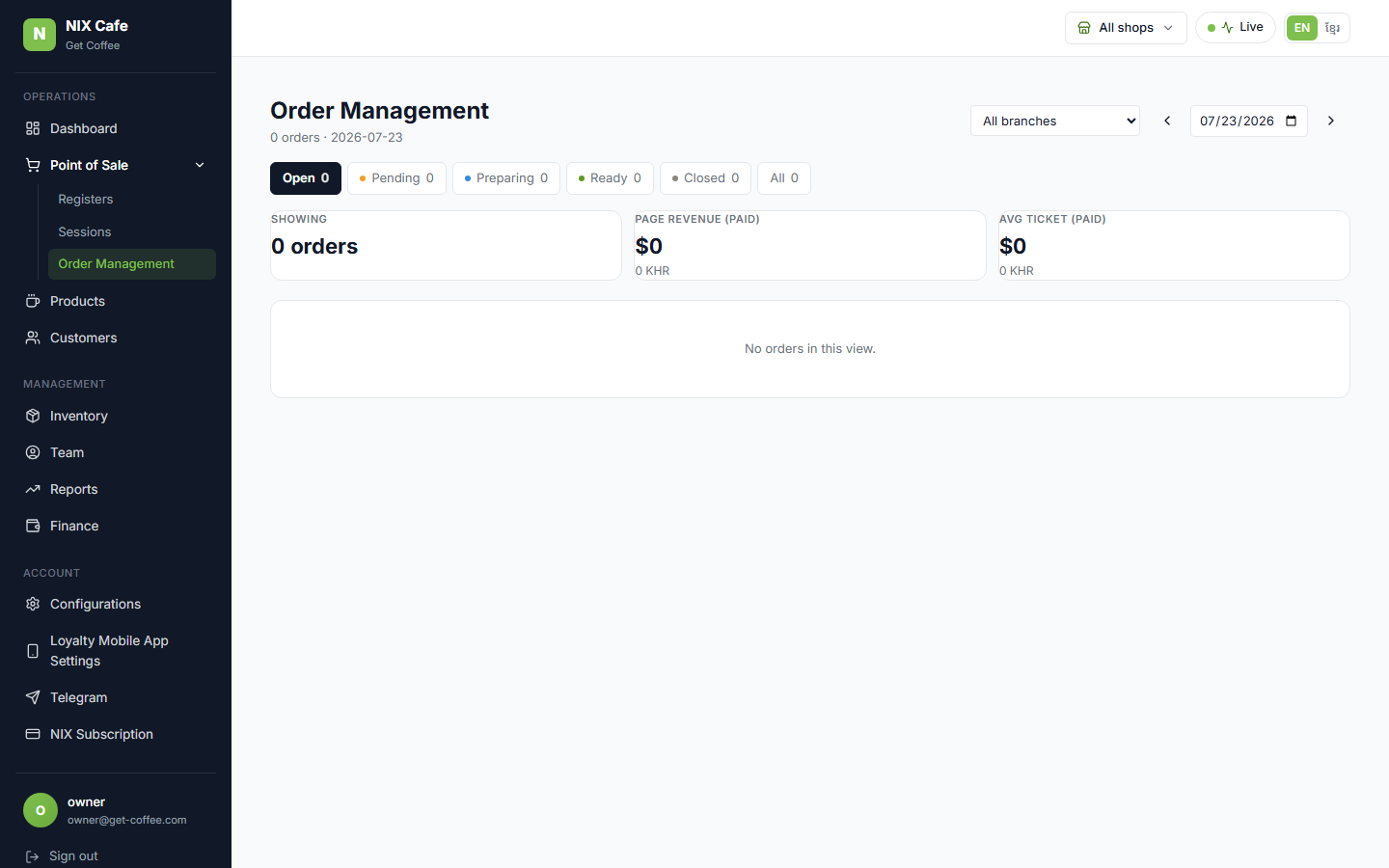The image size is (1389, 868).
Task: Open the calendar picker icon in date field
Action: click(1292, 121)
